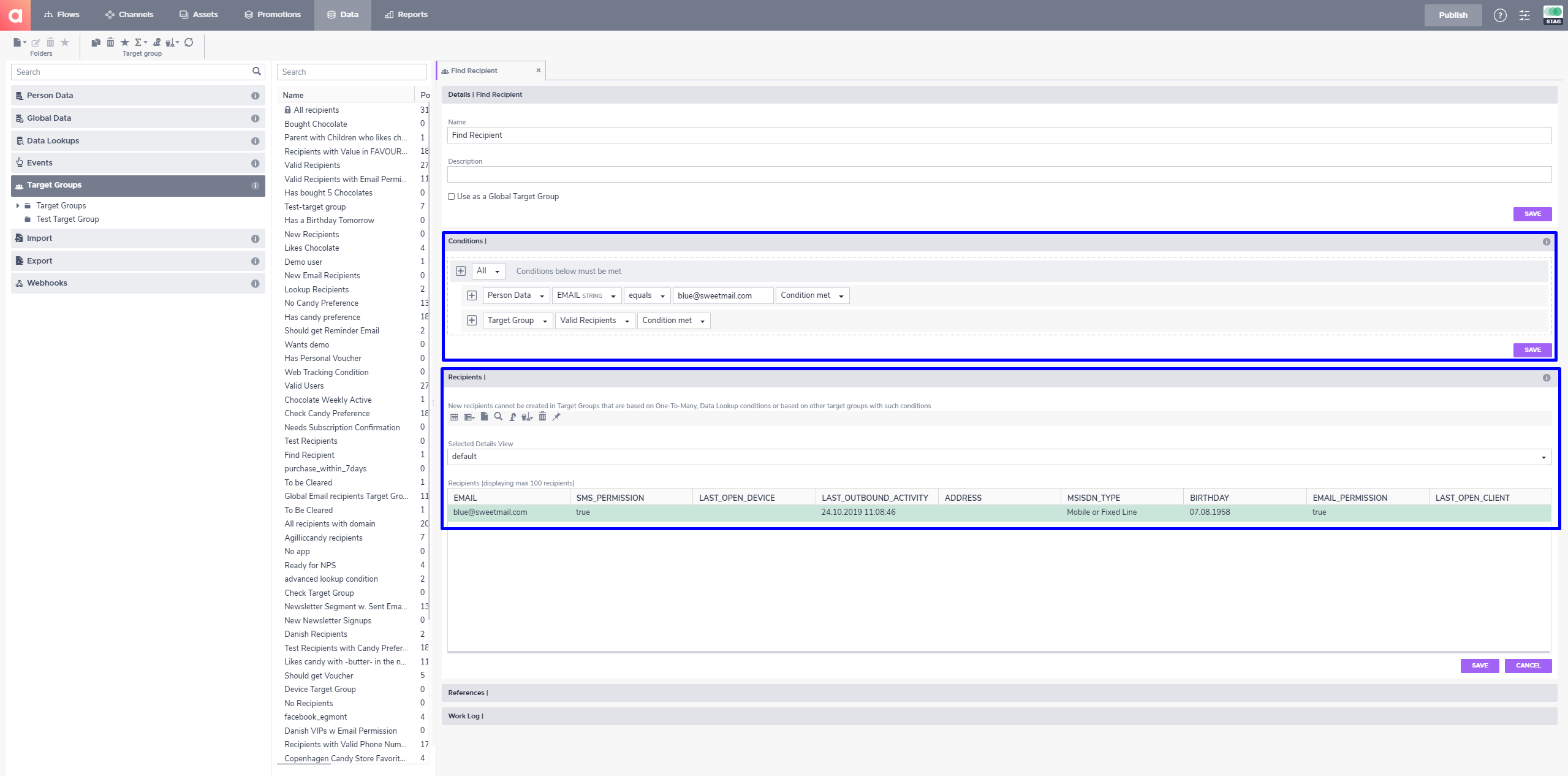
Task: Toggle Use as a Global Target Group checkbox
Action: (452, 197)
